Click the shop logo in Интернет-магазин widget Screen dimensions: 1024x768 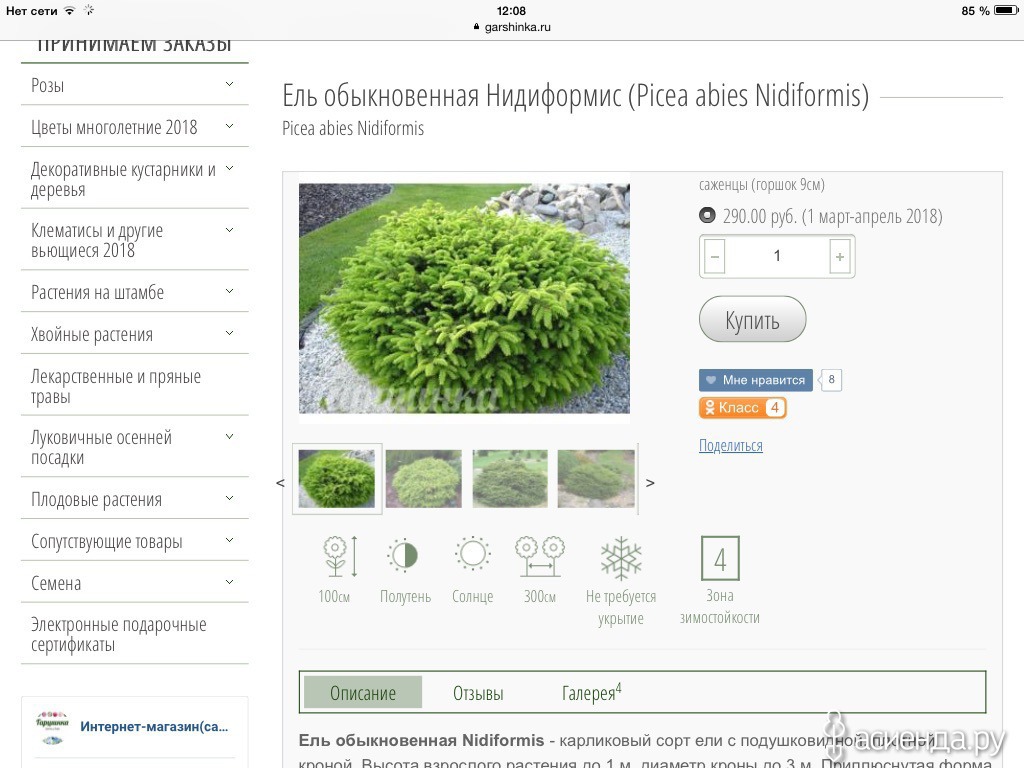tap(52, 728)
